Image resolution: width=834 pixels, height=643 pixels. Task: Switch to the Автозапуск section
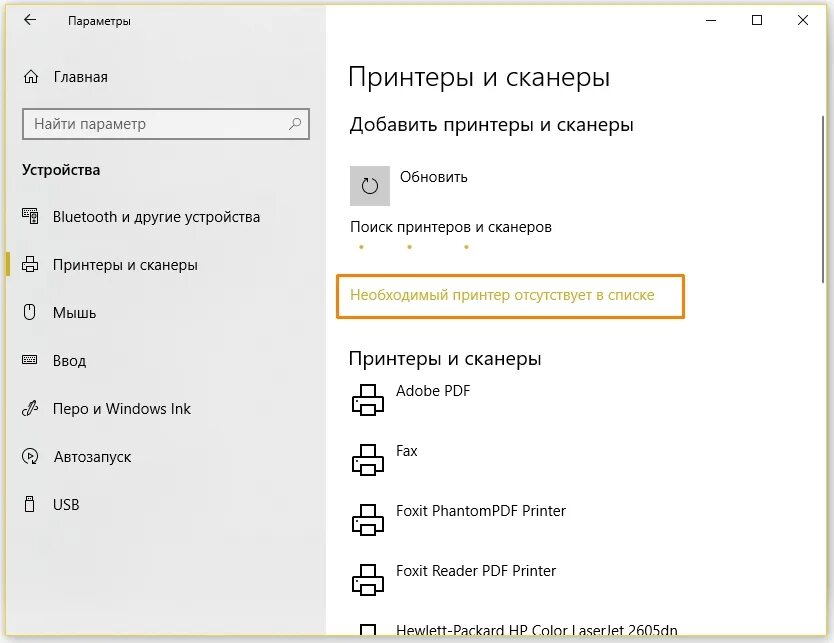click(x=92, y=457)
